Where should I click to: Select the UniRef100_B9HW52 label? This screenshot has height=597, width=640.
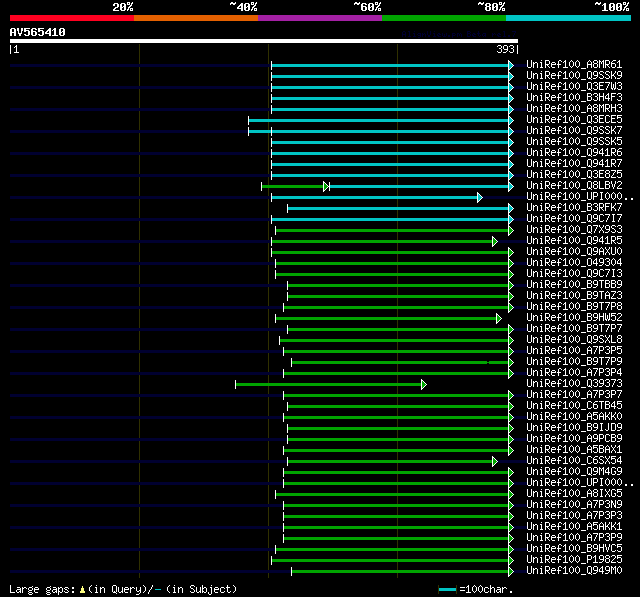click(574, 318)
